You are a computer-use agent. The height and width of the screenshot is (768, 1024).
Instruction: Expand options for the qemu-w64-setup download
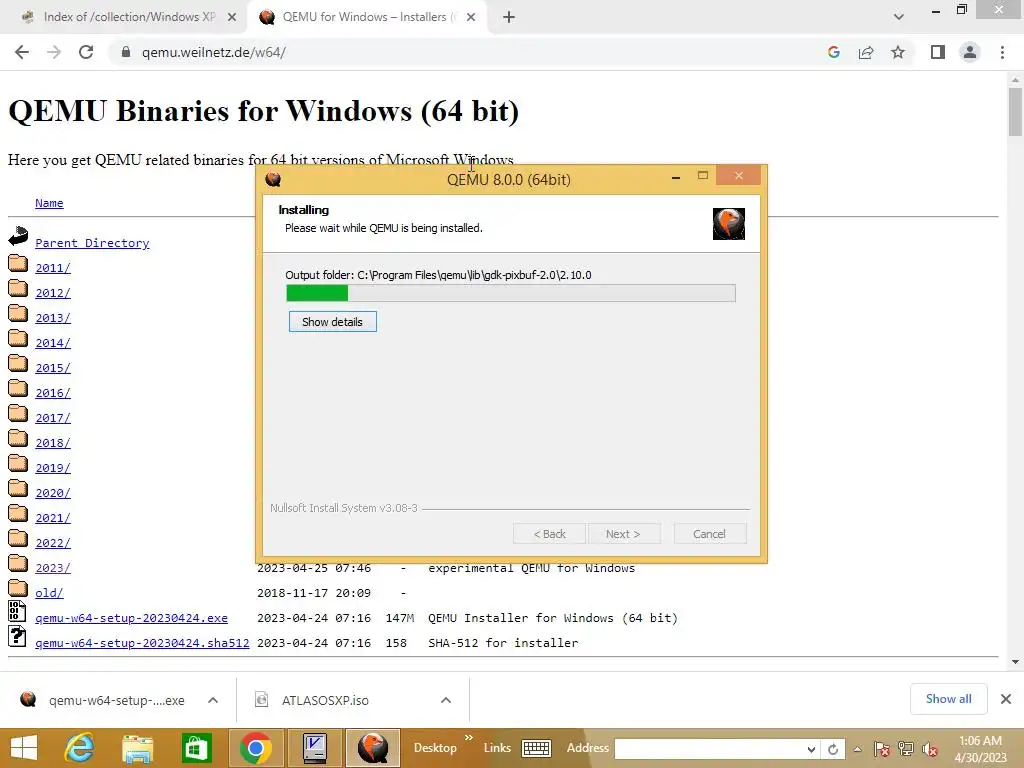(x=212, y=700)
